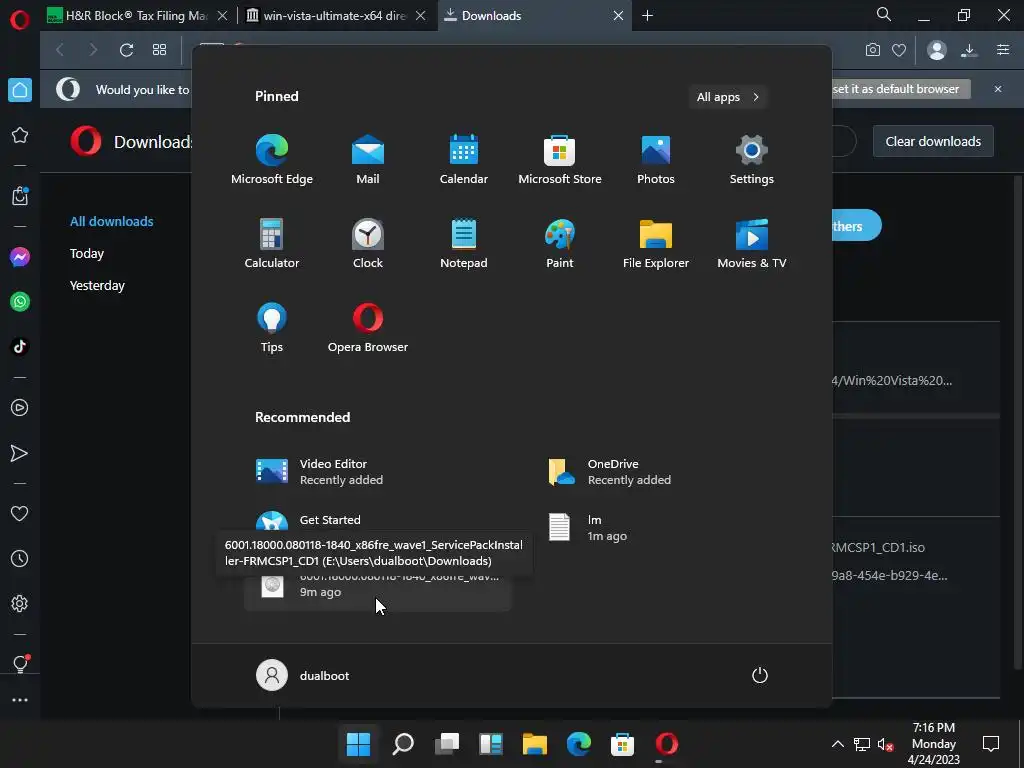Viewport: 1024px width, 768px height.
Task: Open Opera sidebar settings gear
Action: (20, 603)
